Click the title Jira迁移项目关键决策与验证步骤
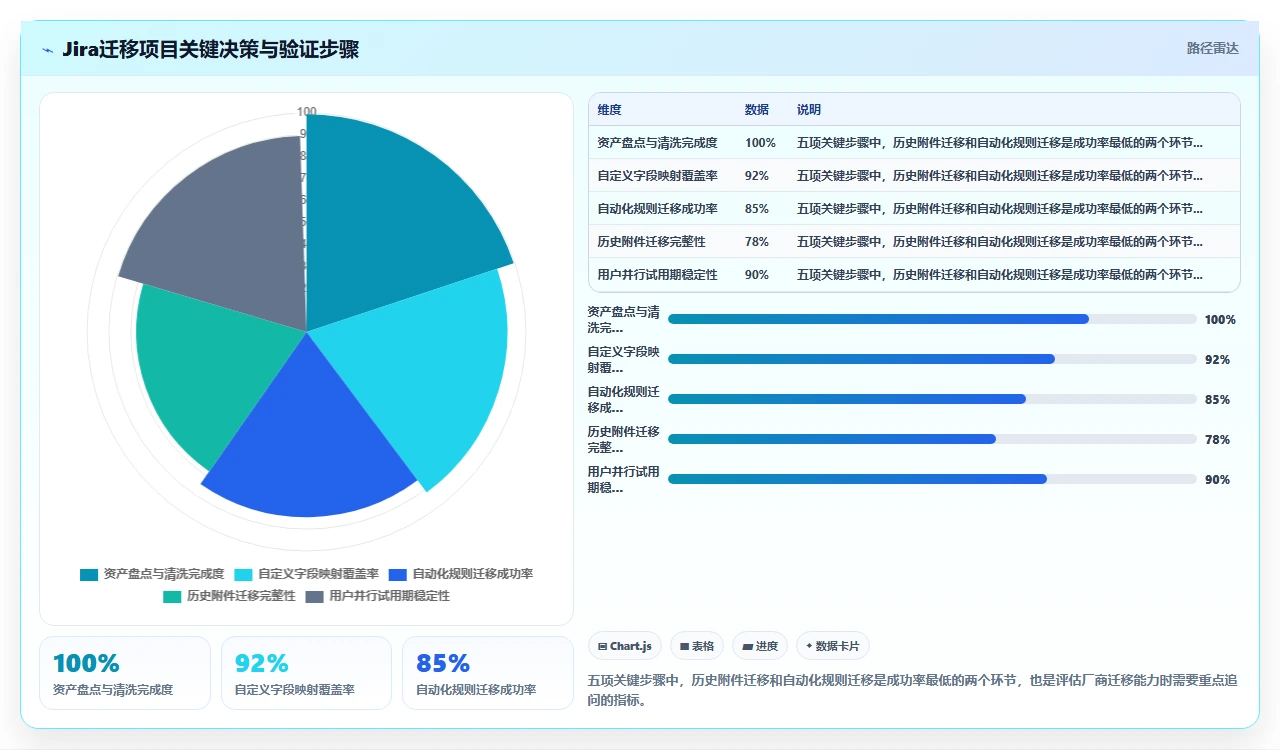The height and width of the screenshot is (750, 1280). pyautogui.click(x=210, y=49)
